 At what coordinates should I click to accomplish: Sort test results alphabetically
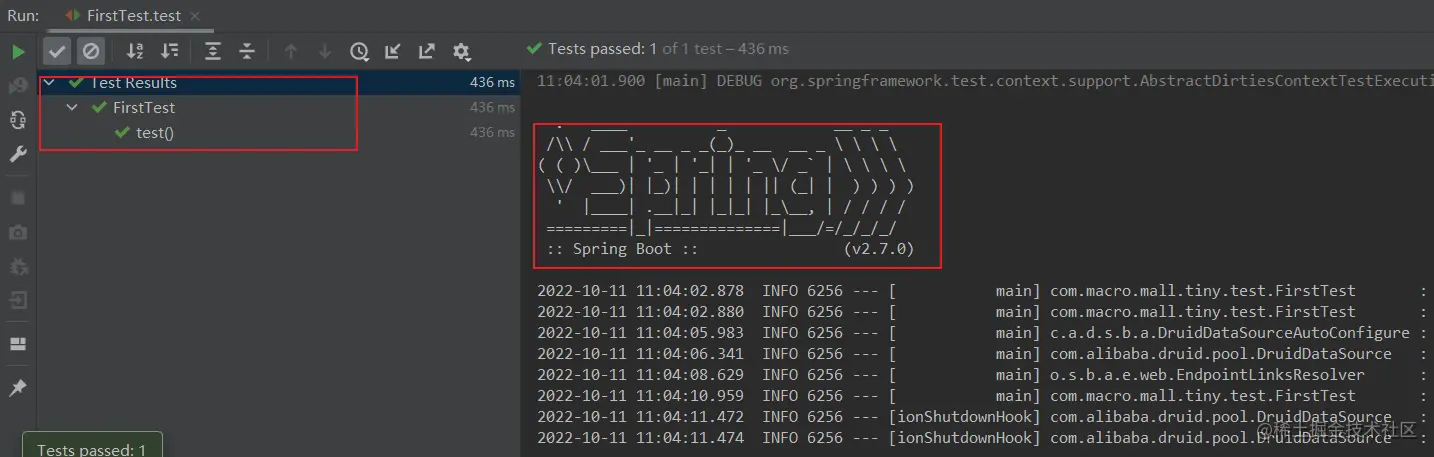pos(135,51)
